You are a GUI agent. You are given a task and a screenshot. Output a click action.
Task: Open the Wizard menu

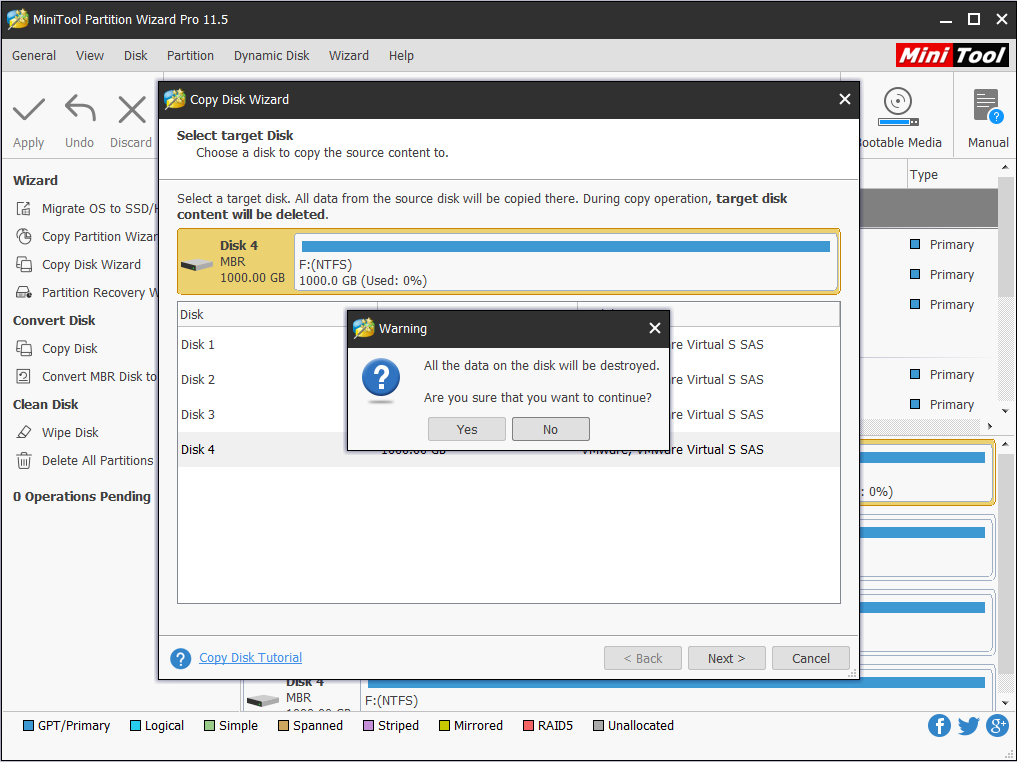[x=349, y=56]
